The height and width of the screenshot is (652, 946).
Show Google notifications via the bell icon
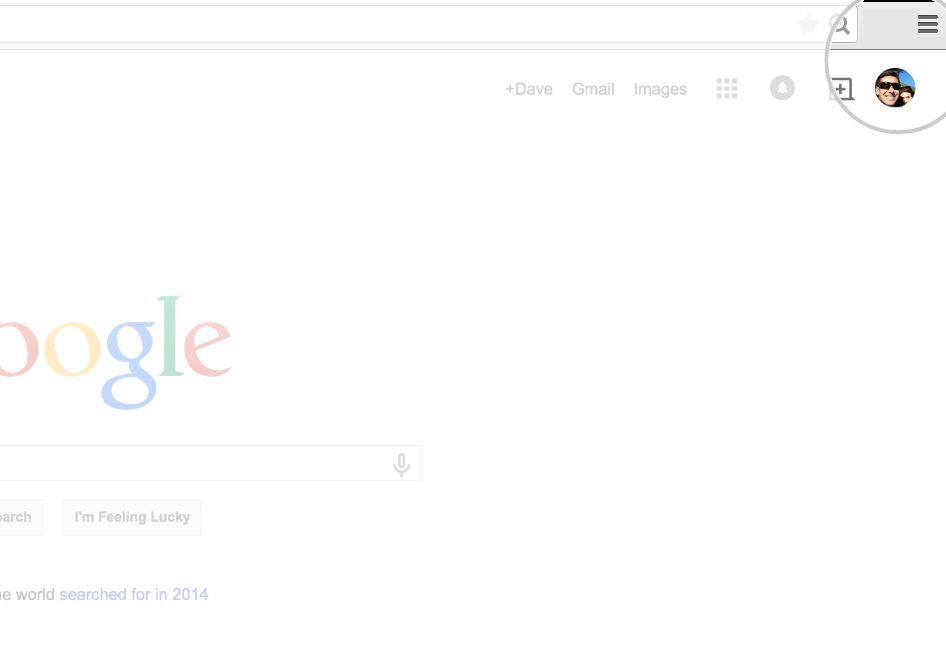[782, 88]
